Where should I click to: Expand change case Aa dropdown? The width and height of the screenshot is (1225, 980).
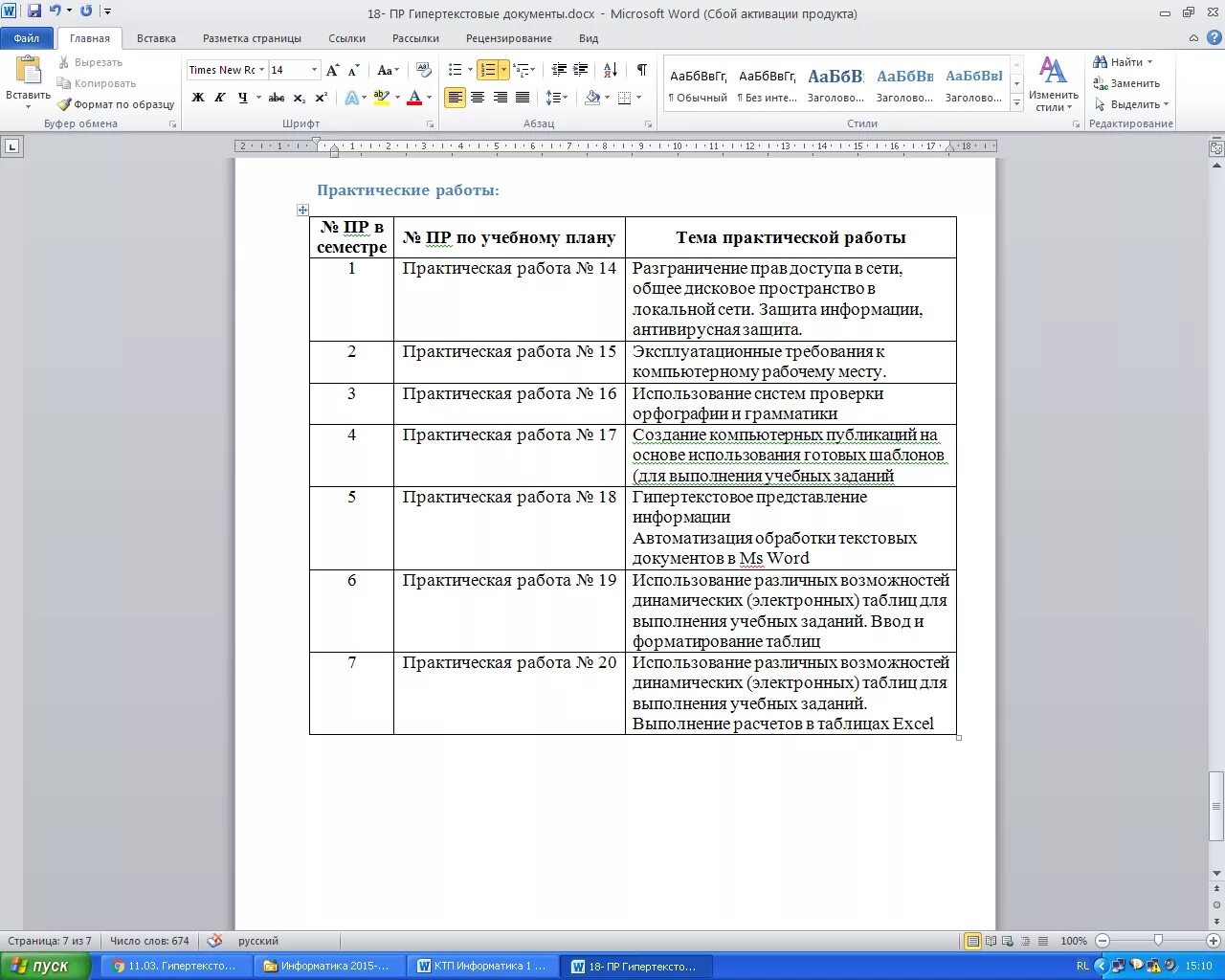pyautogui.click(x=396, y=70)
